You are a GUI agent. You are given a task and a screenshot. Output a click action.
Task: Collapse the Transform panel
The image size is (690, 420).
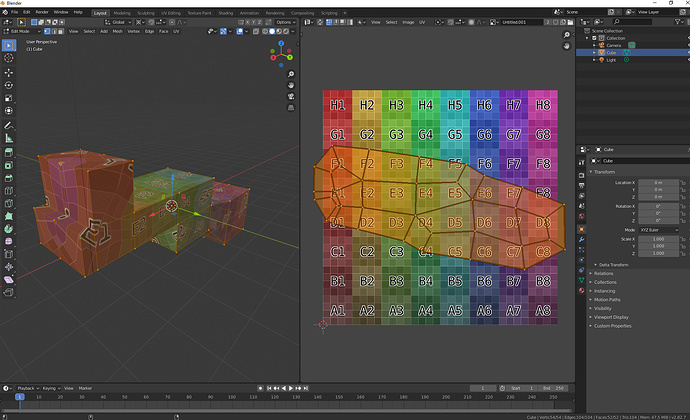[x=604, y=172]
